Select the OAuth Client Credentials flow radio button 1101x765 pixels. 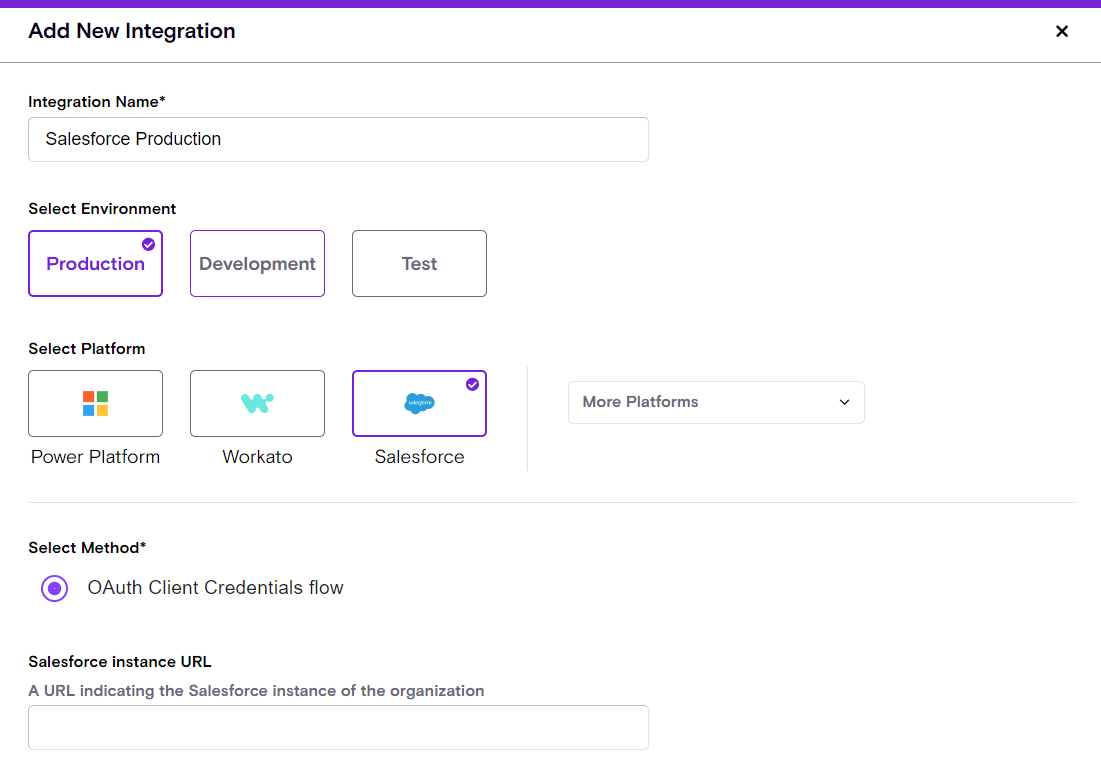[55, 588]
